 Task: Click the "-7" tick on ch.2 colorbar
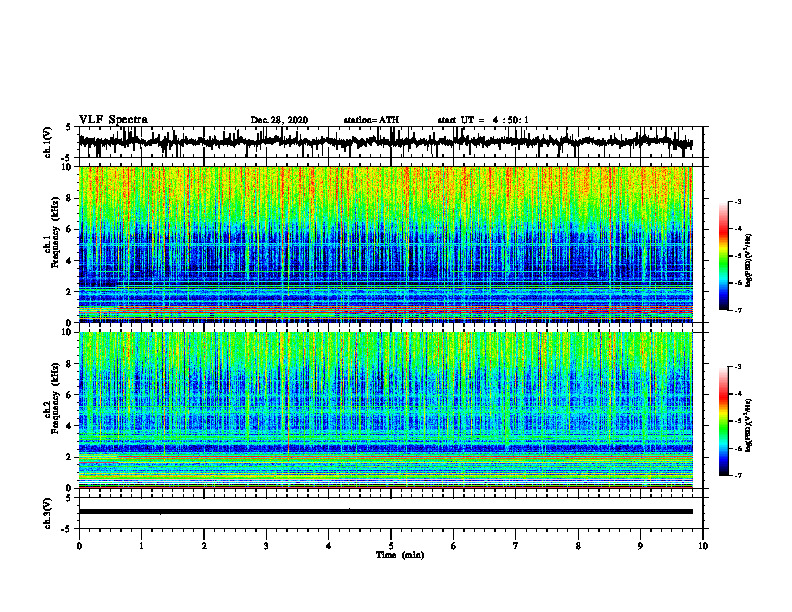pos(738,476)
